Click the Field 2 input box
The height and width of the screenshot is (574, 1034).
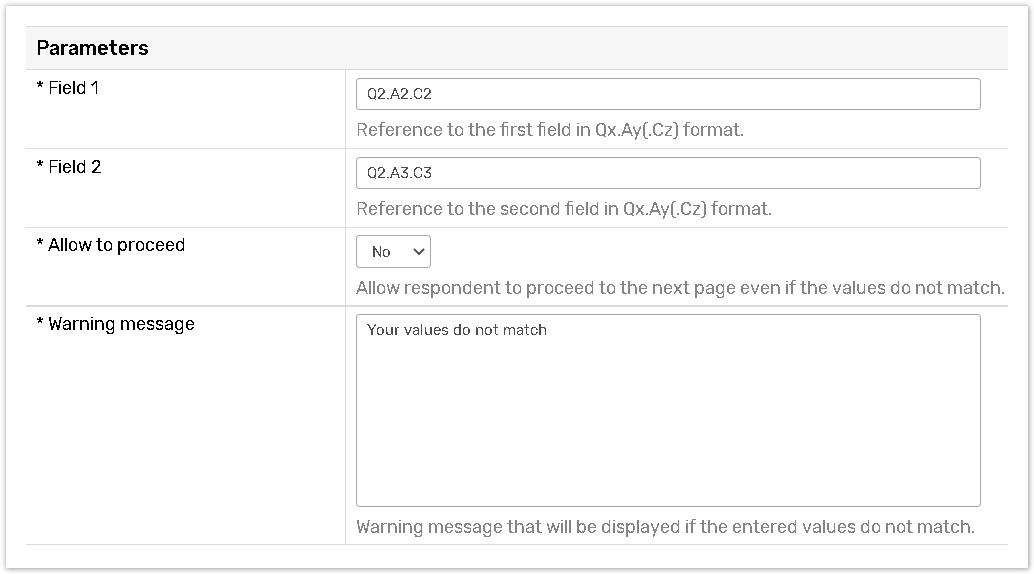point(668,173)
